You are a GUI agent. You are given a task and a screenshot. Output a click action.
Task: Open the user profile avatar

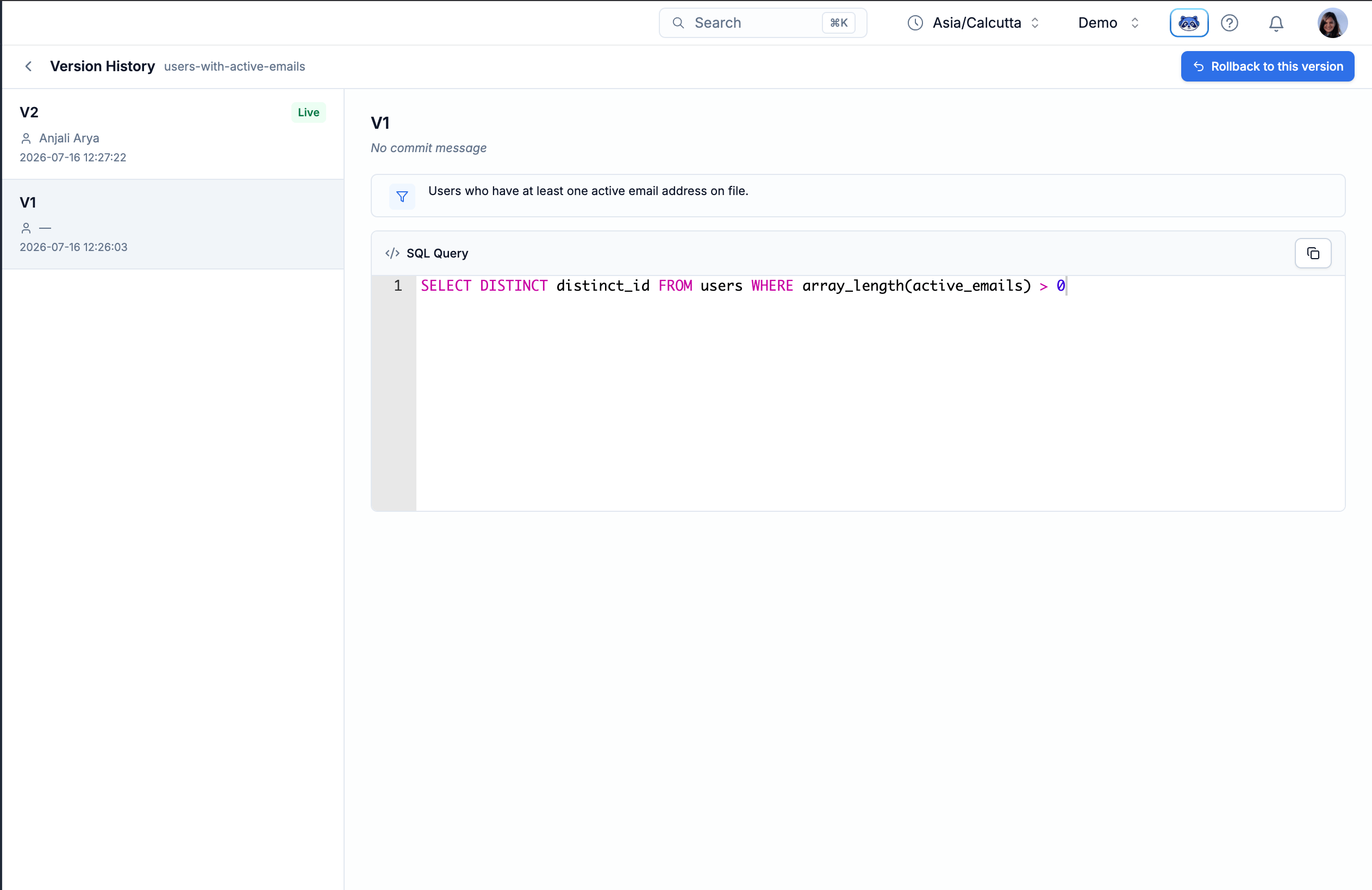point(1332,23)
